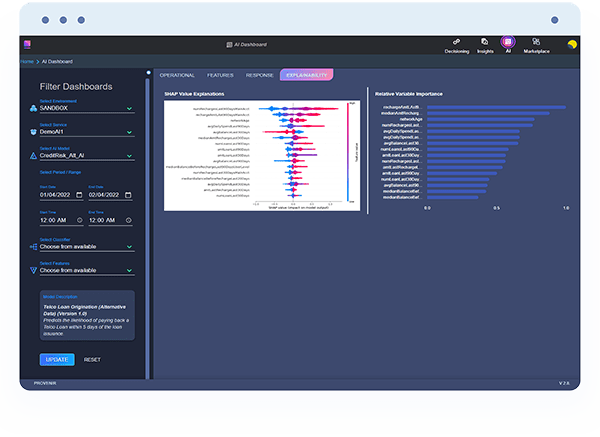Click the AI Dashboard title icon
This screenshot has width=600, height=437.
pyautogui.click(x=229, y=45)
